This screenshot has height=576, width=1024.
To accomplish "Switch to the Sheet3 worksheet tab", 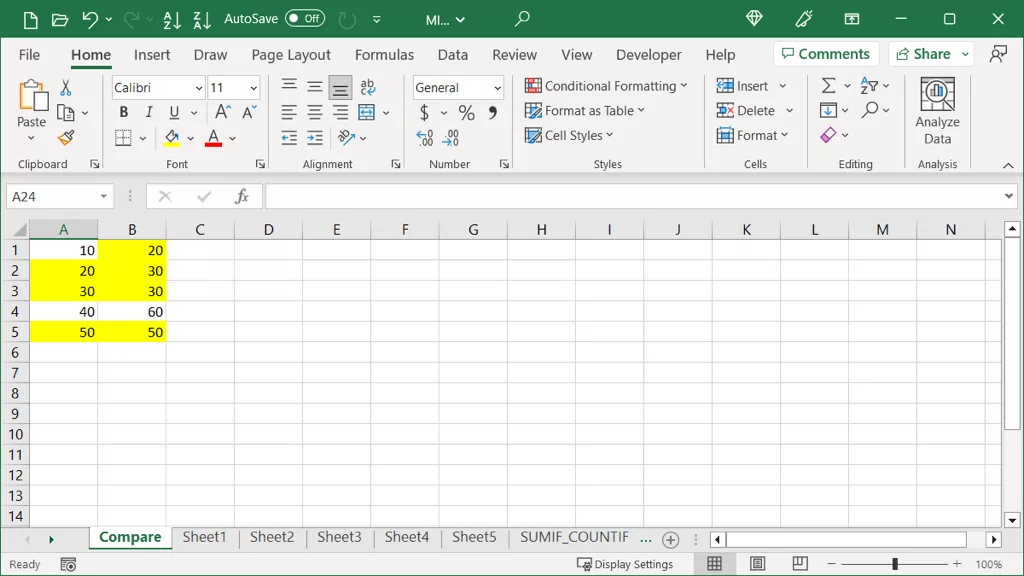I will click(339, 537).
